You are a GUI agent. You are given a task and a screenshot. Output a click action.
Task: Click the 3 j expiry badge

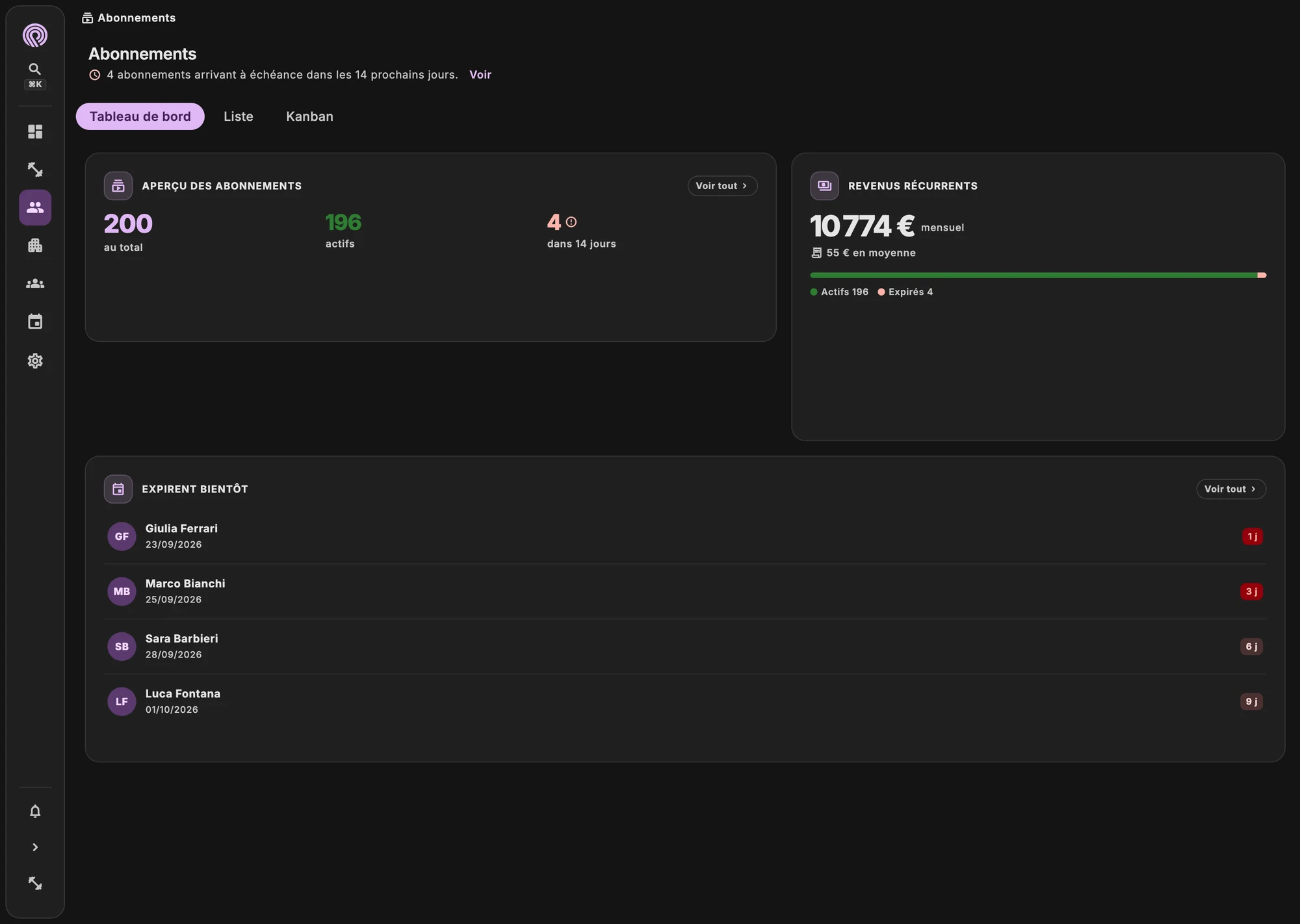point(1252,591)
